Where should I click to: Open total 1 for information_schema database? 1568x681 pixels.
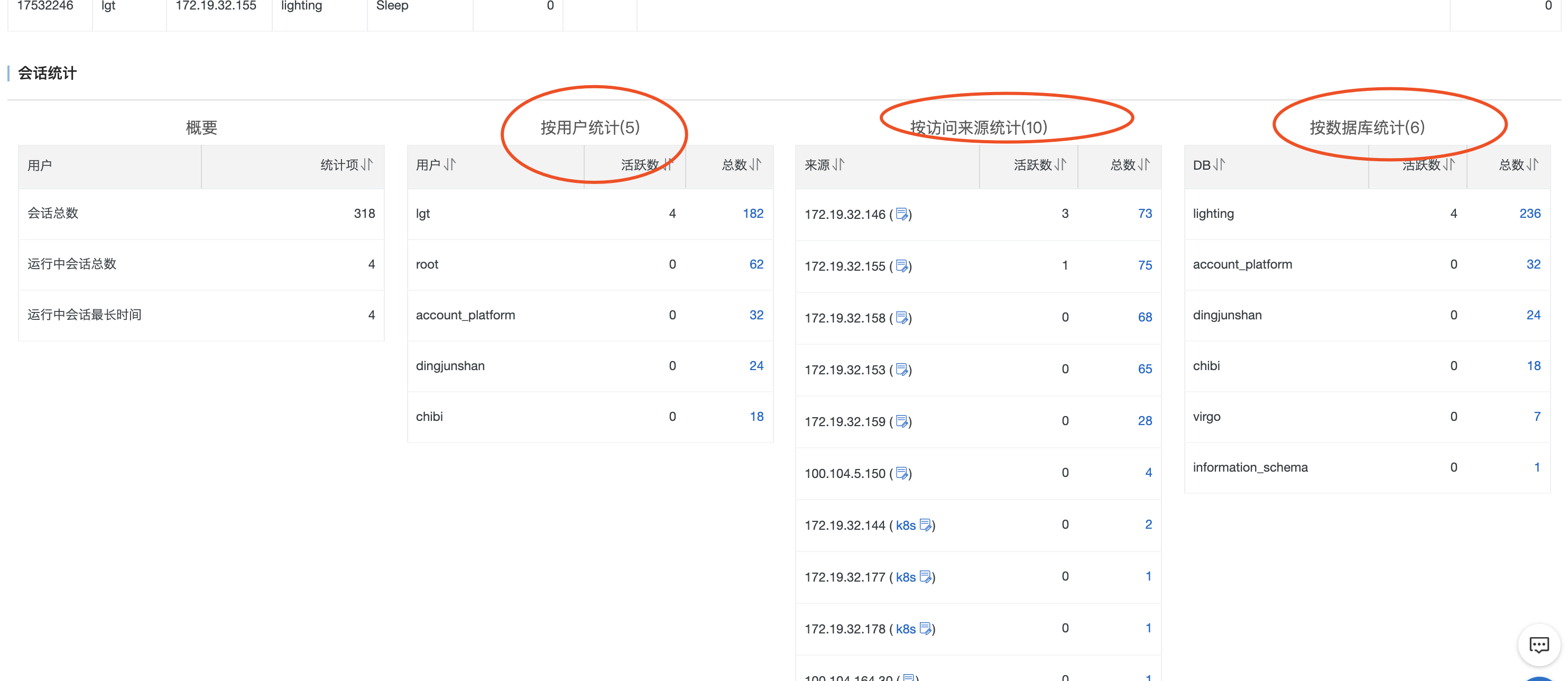tap(1537, 467)
